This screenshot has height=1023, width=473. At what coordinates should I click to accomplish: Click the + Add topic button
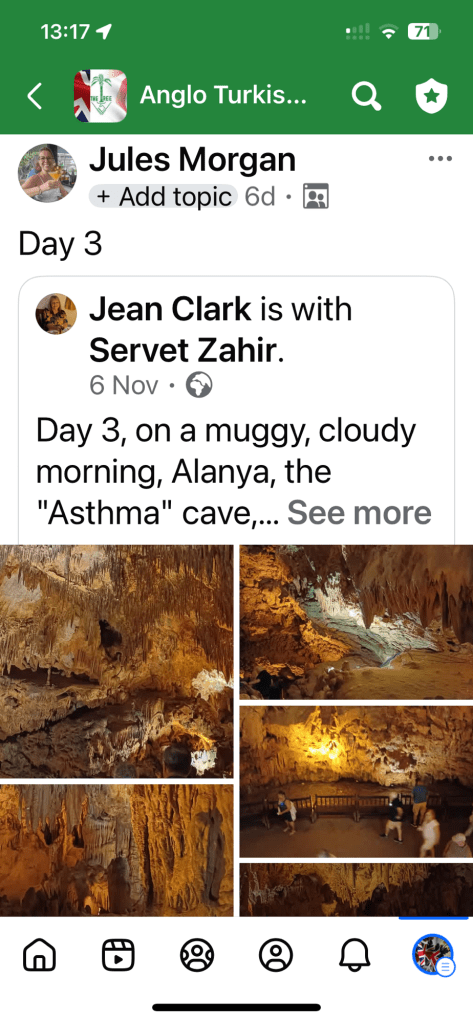(162, 196)
